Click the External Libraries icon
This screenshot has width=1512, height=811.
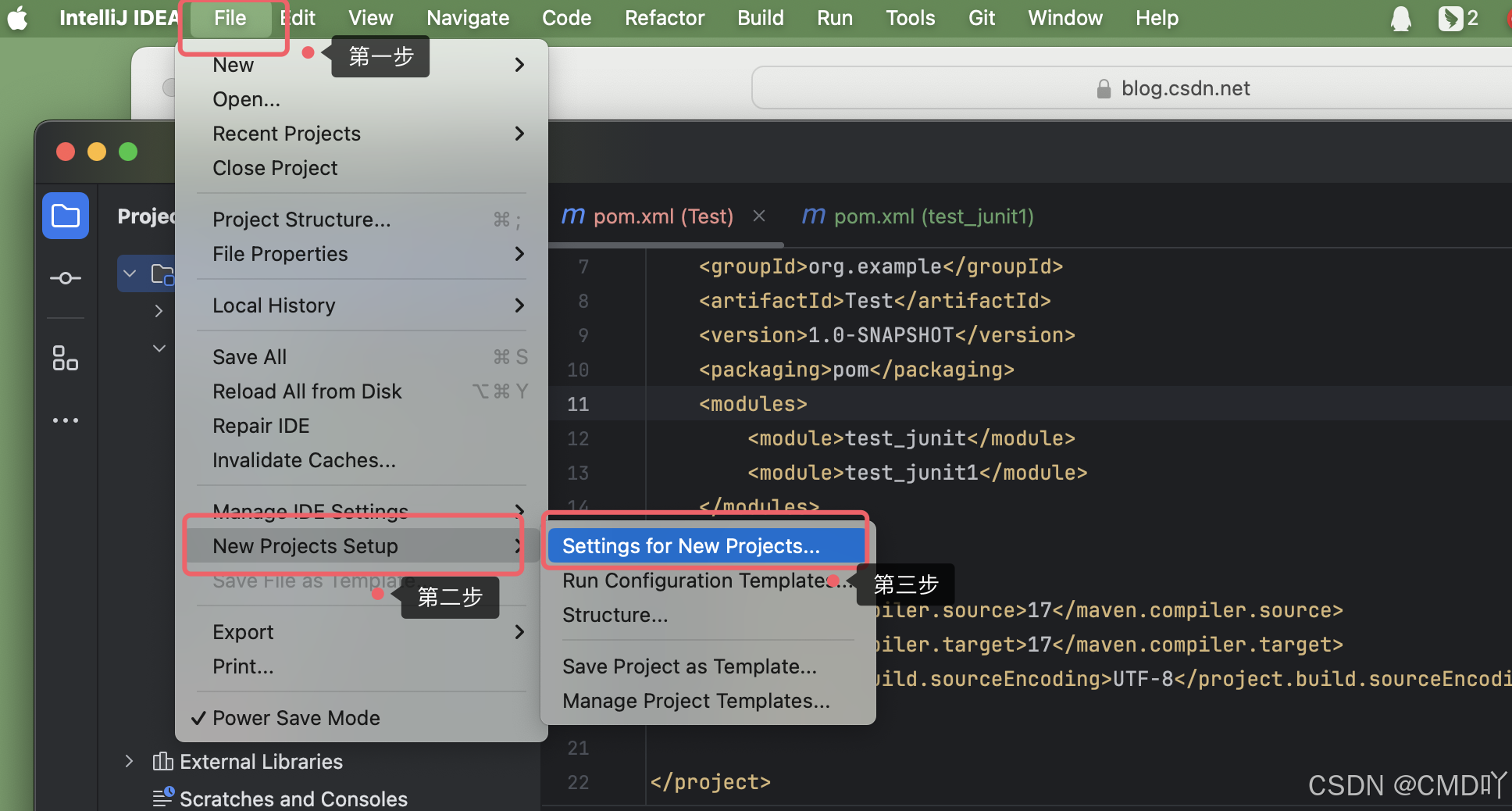(x=162, y=761)
